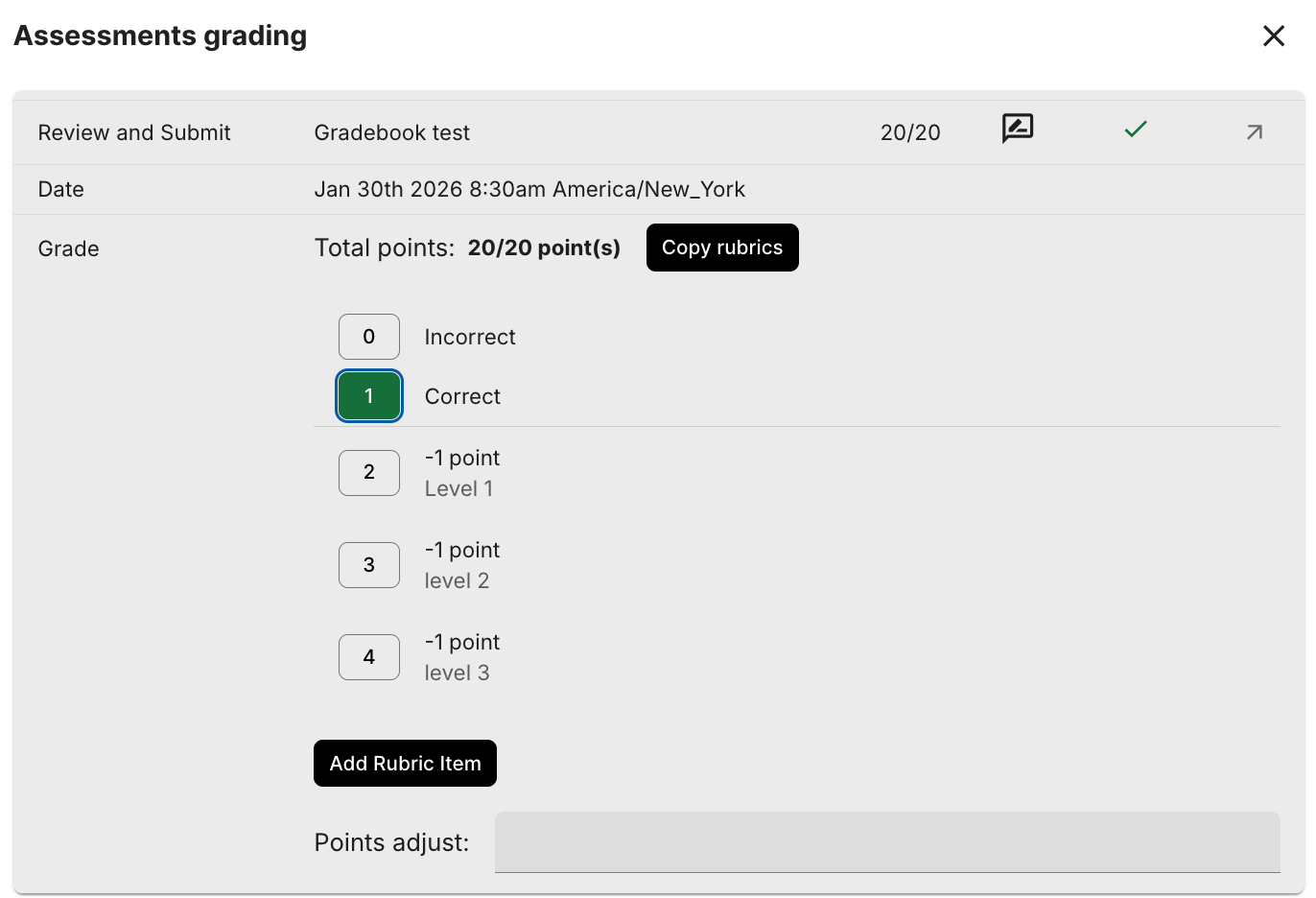The height and width of the screenshot is (898, 1316).
Task: Select the level 2 rubric description
Action: point(457,581)
